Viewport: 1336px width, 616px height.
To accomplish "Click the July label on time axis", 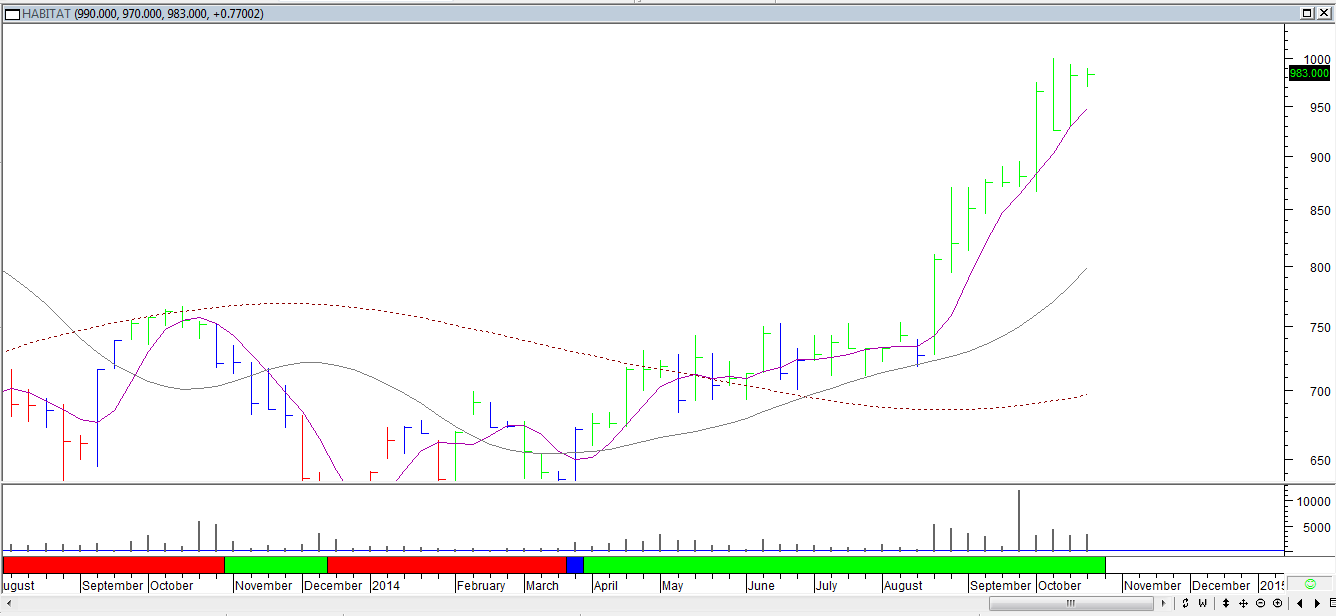I will [x=826, y=585].
